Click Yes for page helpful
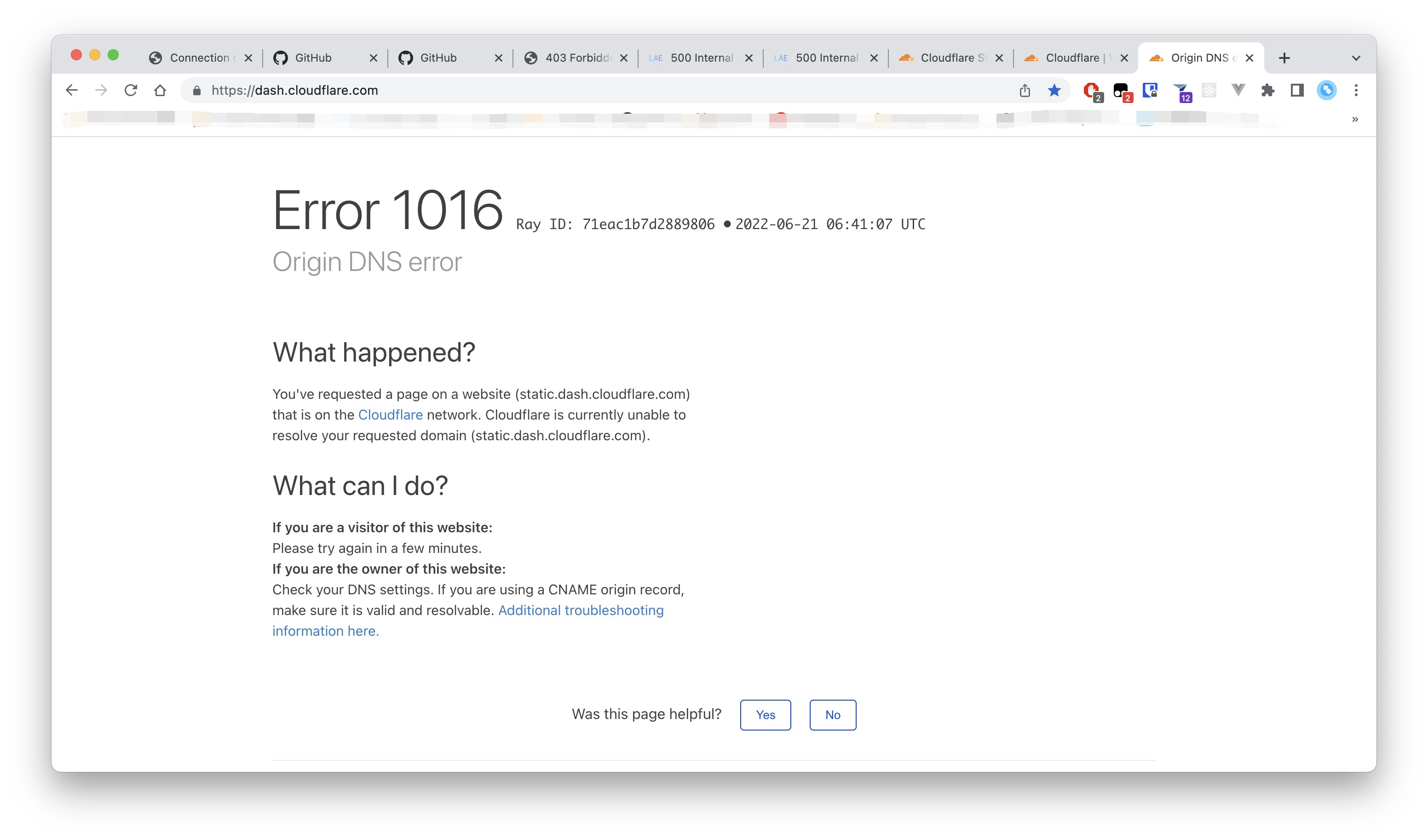Screen dimensions: 1428x840 tap(765, 715)
